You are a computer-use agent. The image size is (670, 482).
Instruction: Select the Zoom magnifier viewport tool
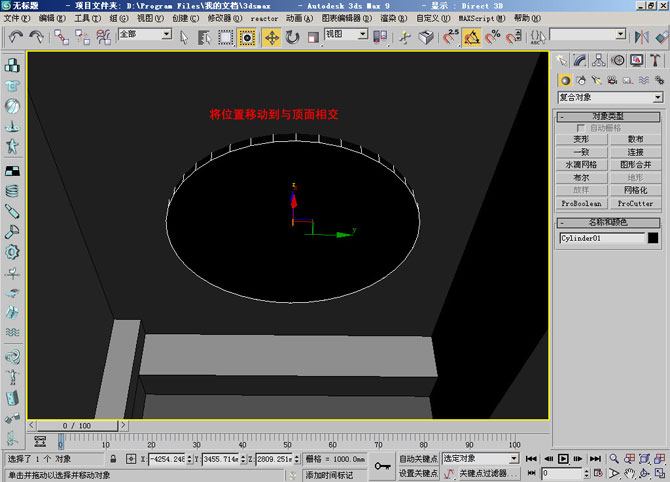click(614, 459)
